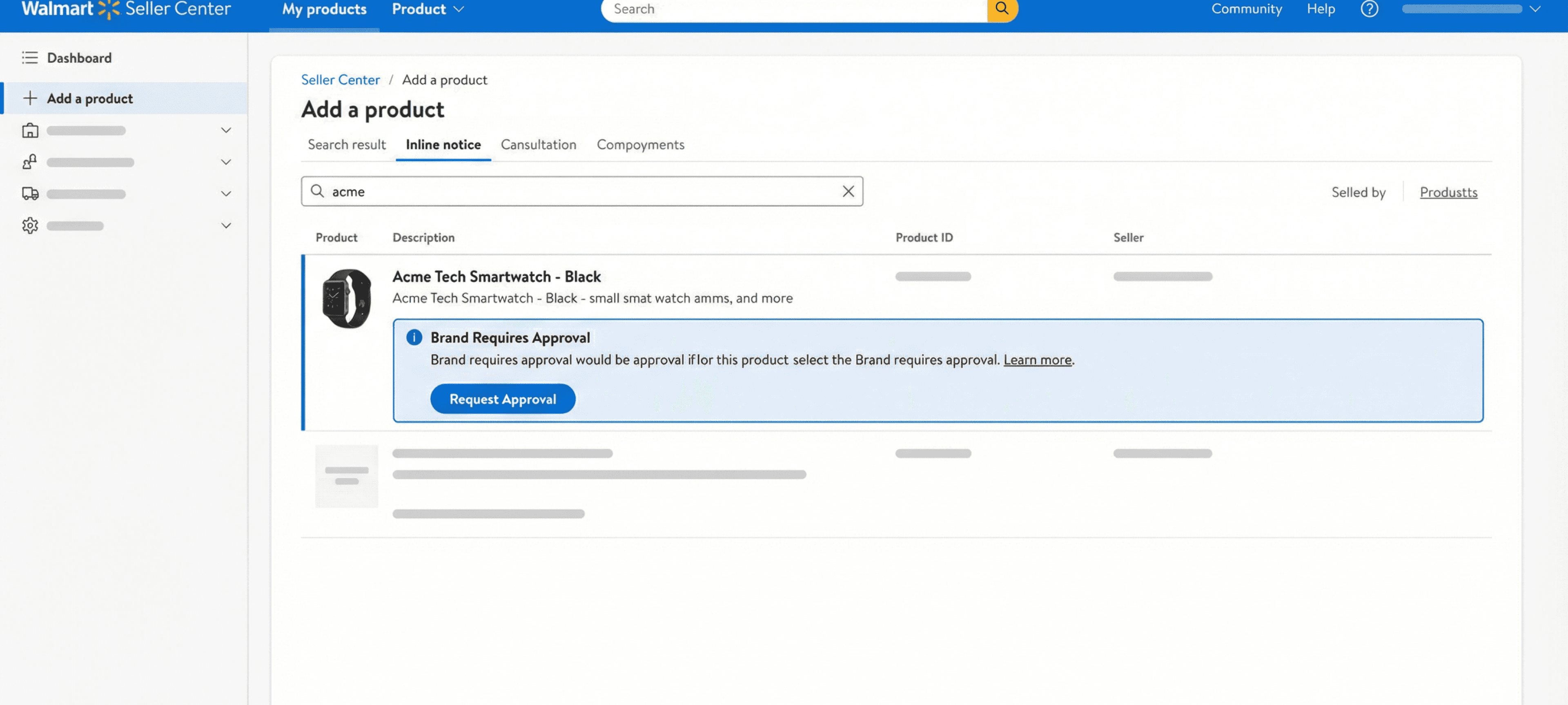The image size is (1568, 705).
Task: Click the Dashboard list icon in sidebar
Action: tap(30, 58)
